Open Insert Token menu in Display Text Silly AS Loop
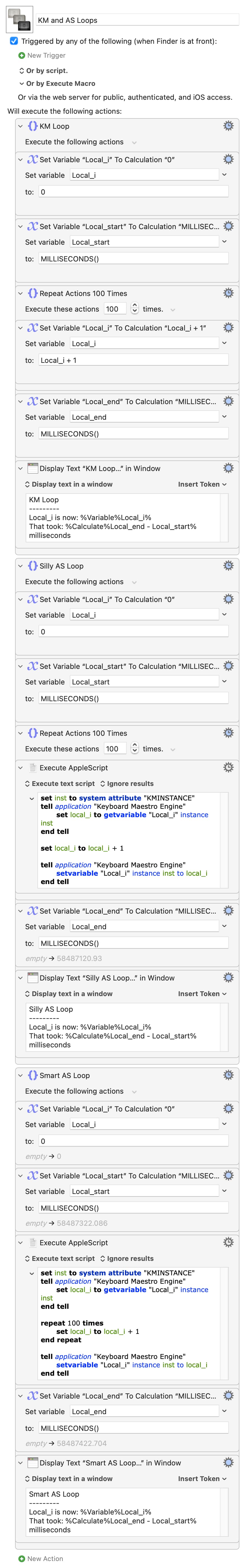This screenshot has width=245, height=1568. [202, 993]
